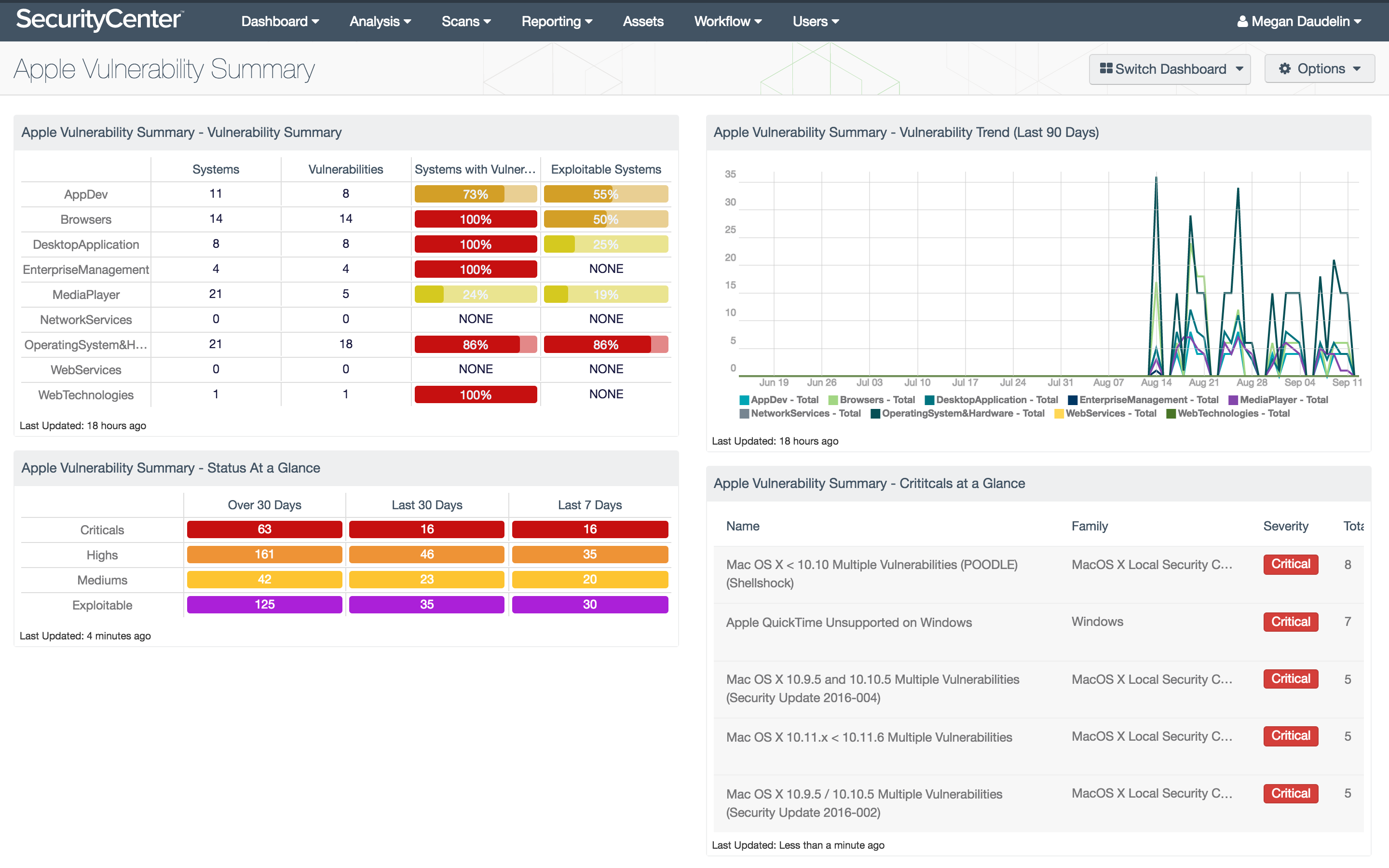
Task: Click MediaPlayer 19% exploitable bar
Action: 606,295
